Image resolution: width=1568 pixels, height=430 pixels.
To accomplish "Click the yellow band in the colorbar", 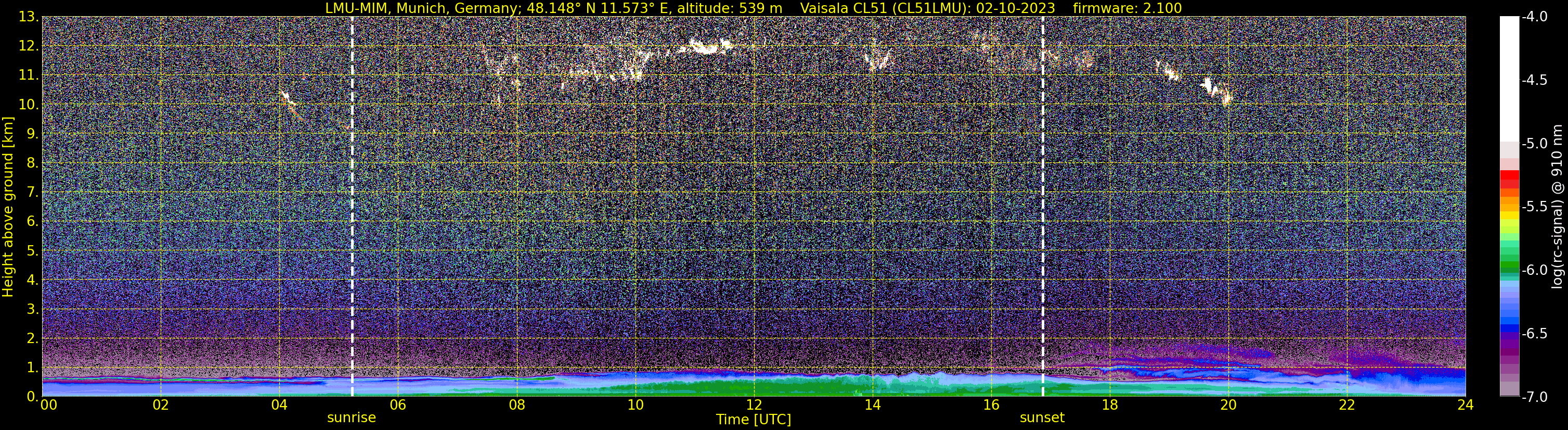I will (1510, 215).
